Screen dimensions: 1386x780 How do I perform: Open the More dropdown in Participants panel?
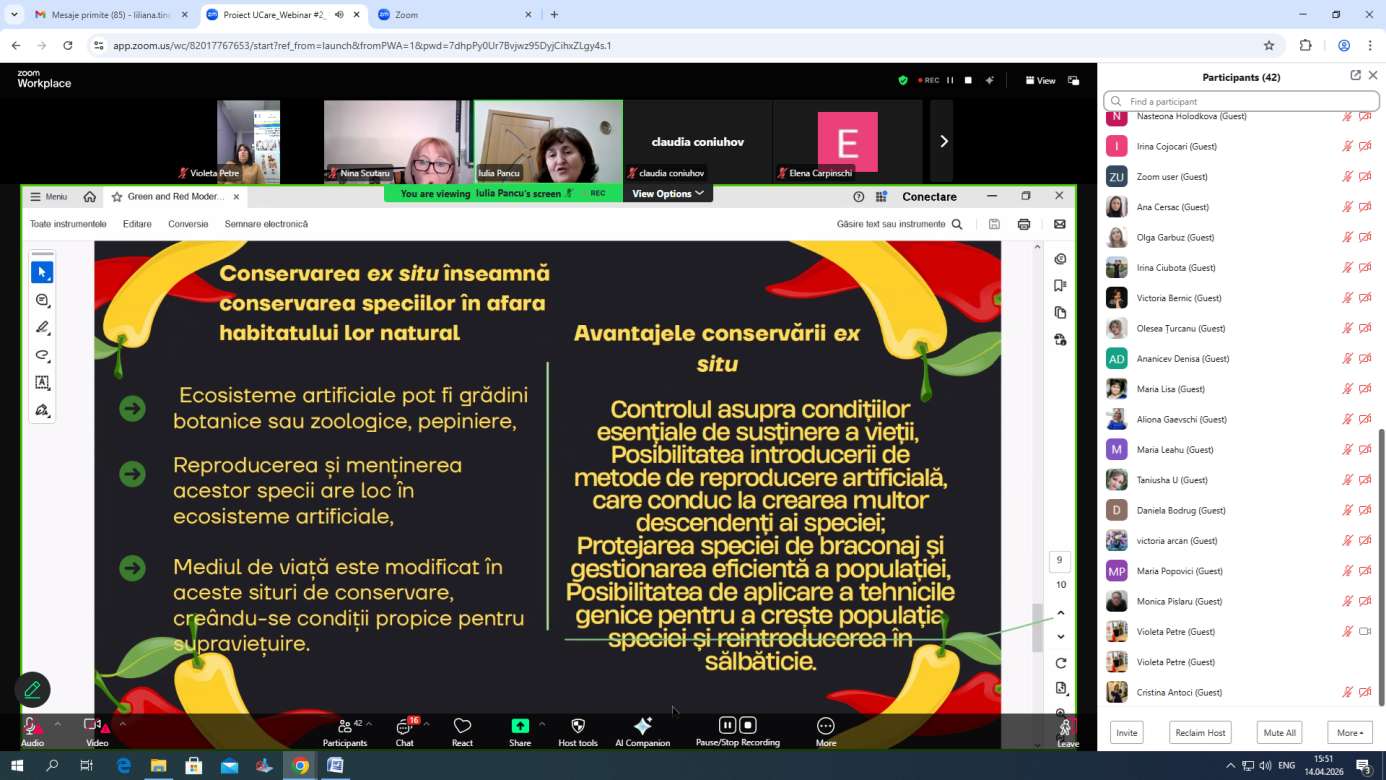coord(1349,733)
